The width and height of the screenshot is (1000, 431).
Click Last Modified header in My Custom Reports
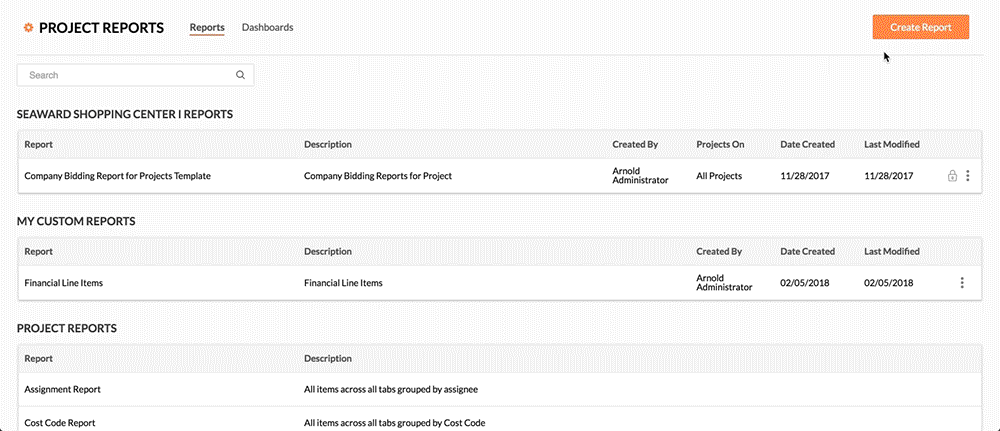[x=891, y=252]
